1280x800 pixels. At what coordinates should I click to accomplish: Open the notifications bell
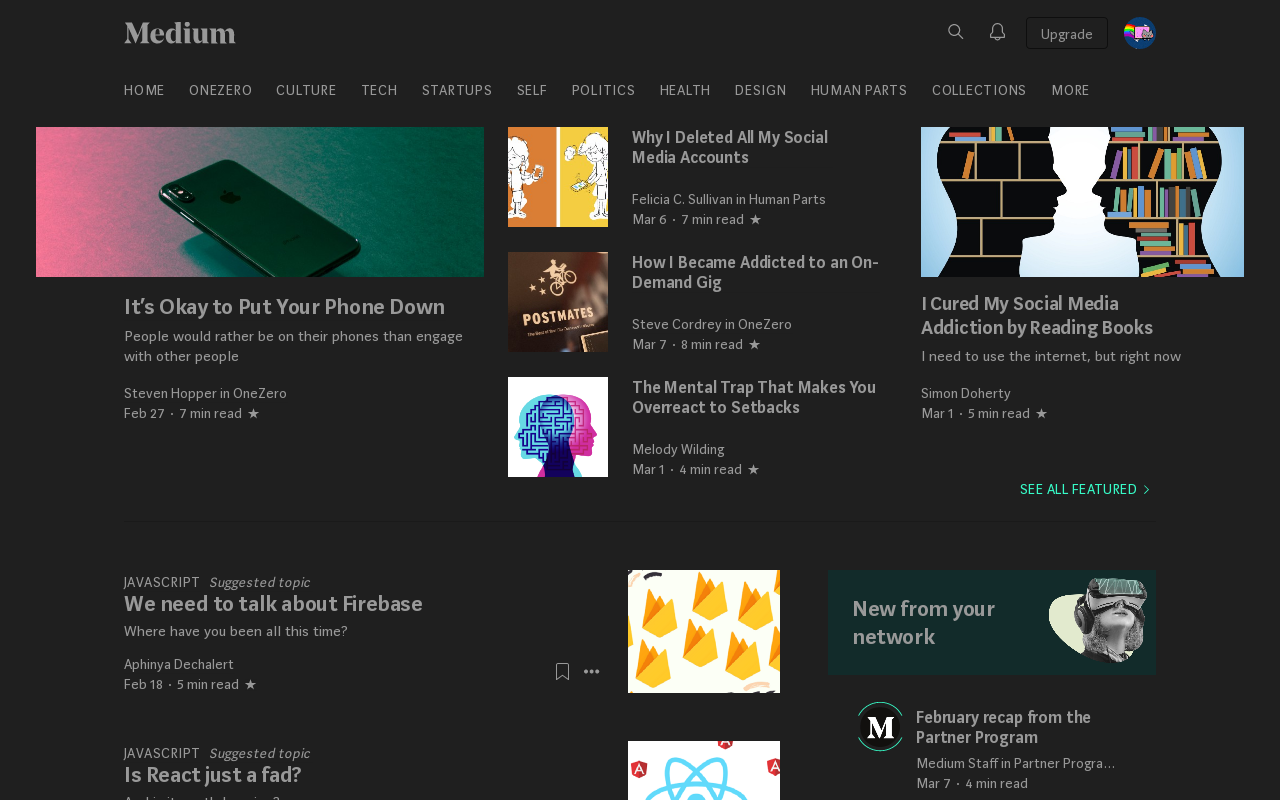[x=997, y=32]
